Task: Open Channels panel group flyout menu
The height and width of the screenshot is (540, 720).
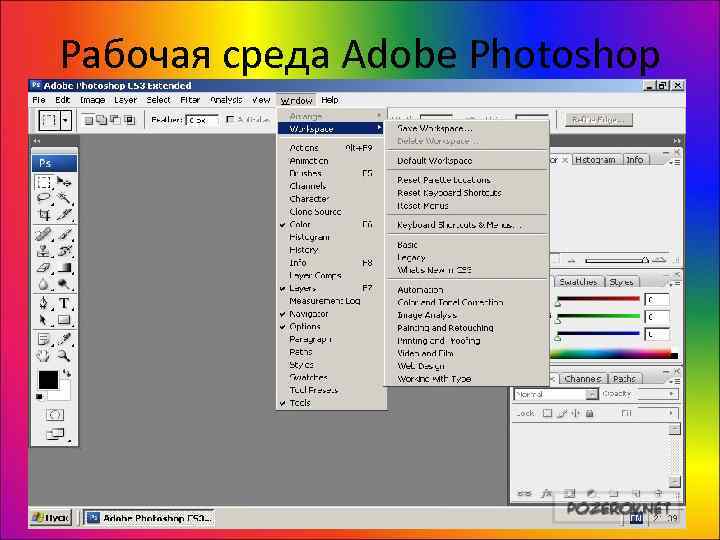Action: [x=675, y=381]
